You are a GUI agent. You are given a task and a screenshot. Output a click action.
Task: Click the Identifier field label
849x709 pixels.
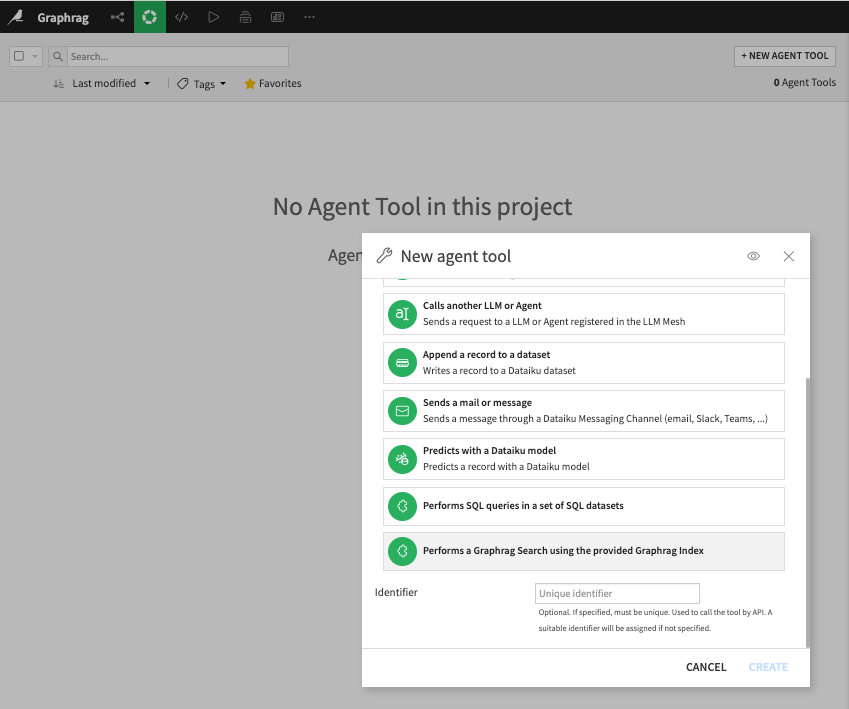point(396,592)
